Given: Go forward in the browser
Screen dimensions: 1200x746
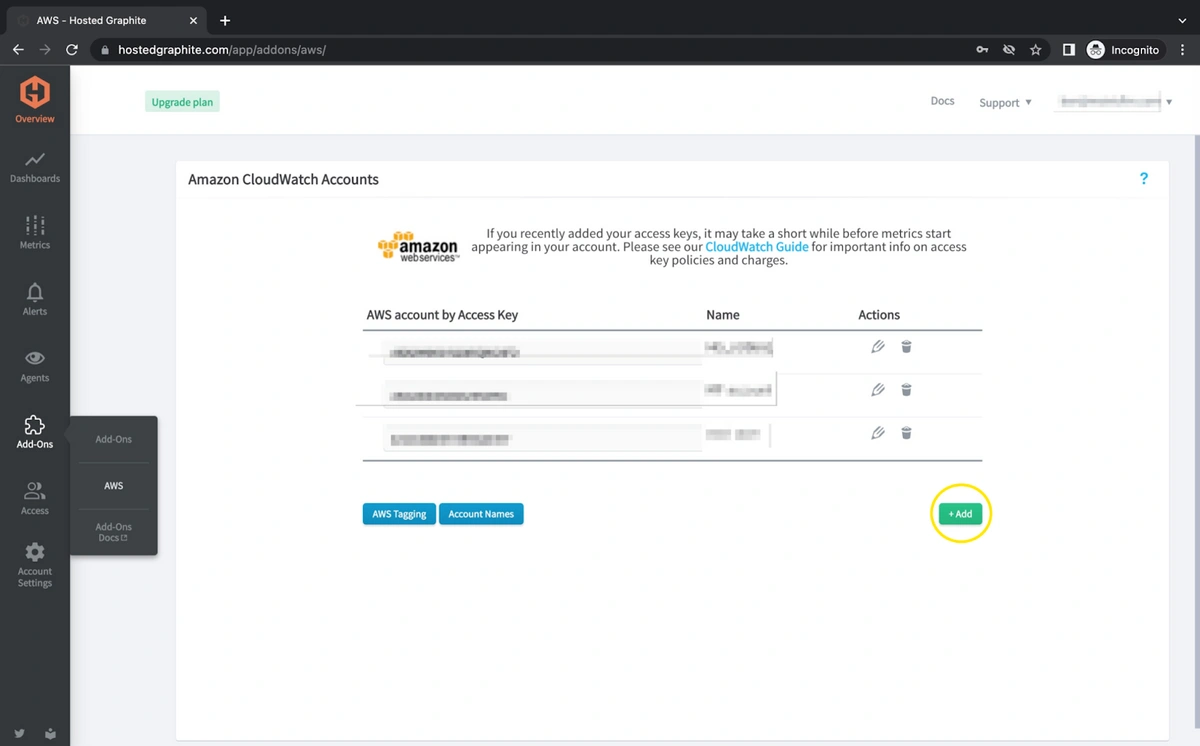Looking at the screenshot, I should tap(45, 49).
